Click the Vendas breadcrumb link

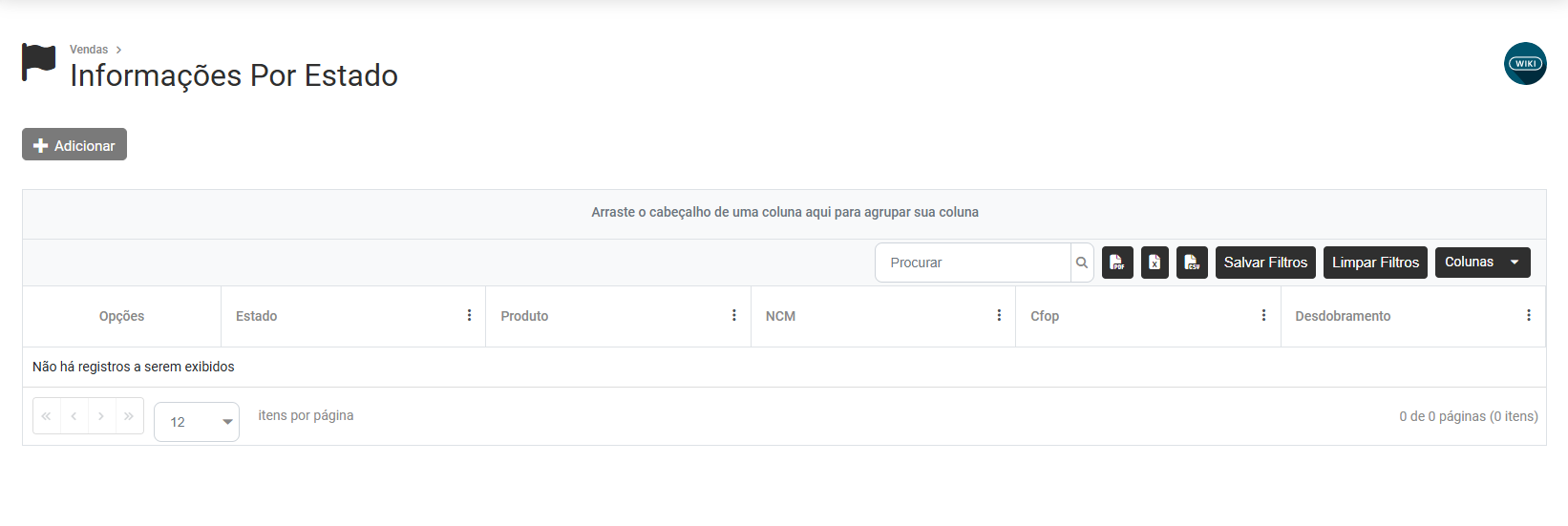(89, 50)
